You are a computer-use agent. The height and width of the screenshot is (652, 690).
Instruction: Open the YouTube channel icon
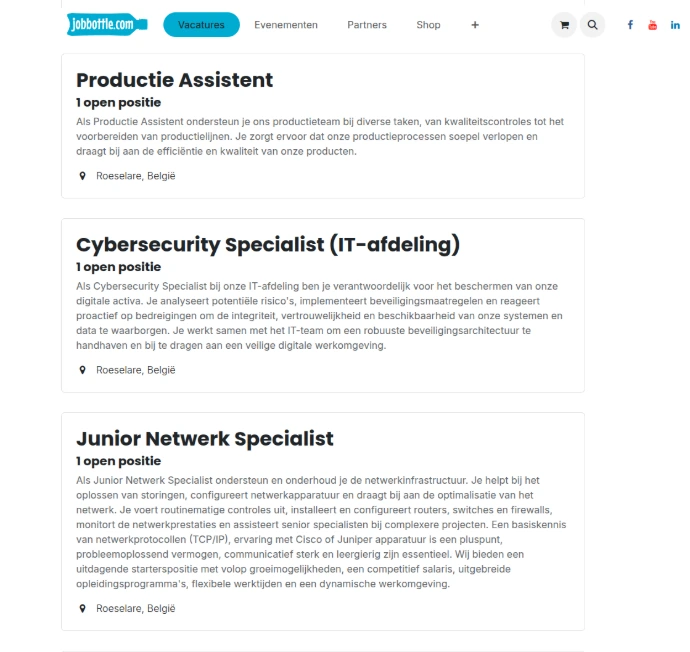click(653, 25)
